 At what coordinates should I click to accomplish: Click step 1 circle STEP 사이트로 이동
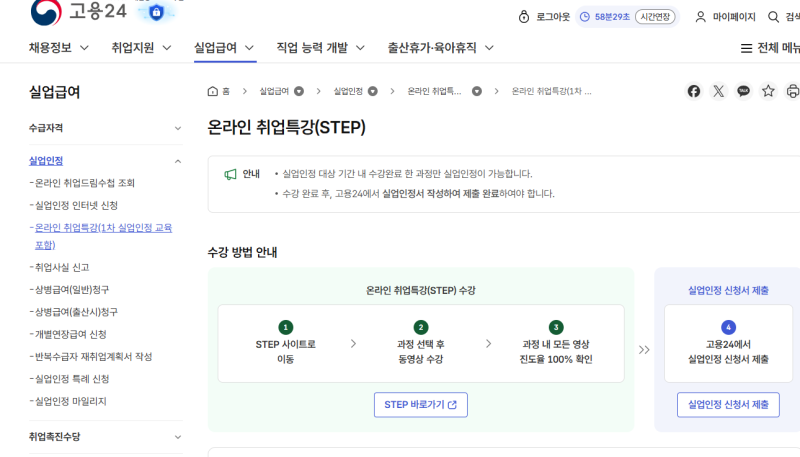286,327
